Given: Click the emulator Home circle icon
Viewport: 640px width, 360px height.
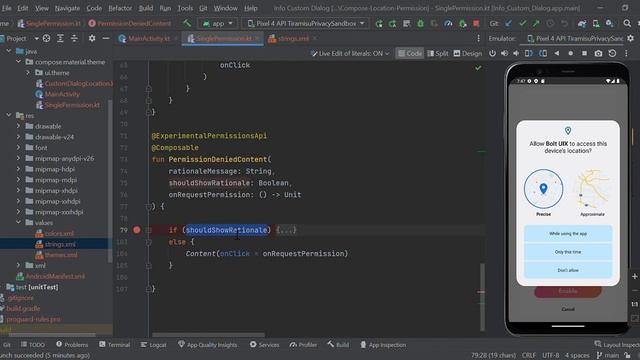Looking at the screenshot, I should click(571, 53).
